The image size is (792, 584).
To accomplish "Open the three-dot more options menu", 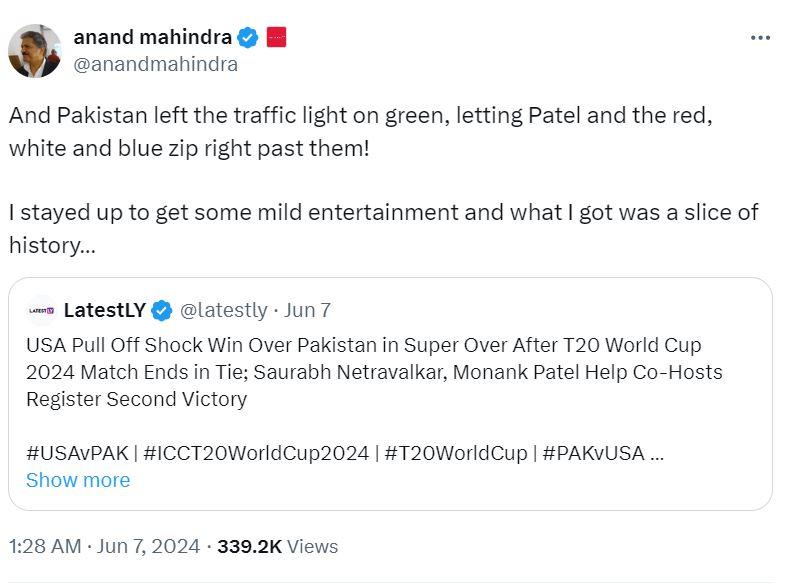I will (760, 38).
